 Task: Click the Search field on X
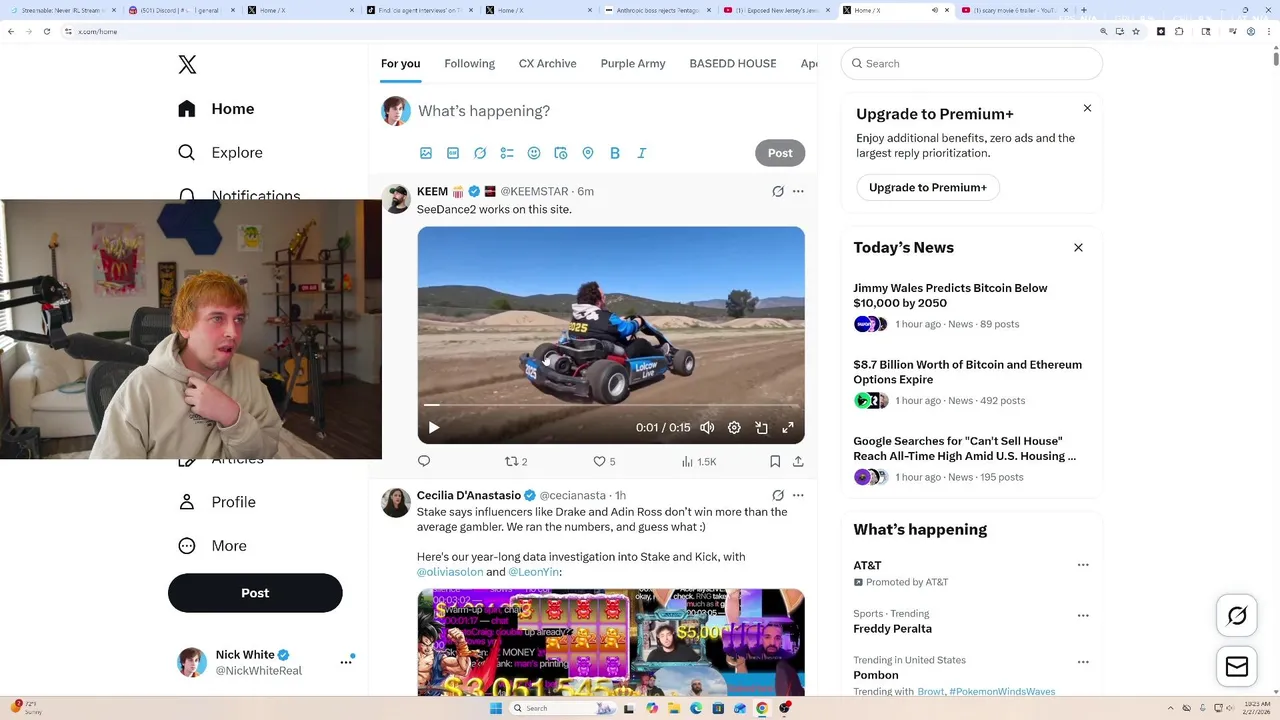coord(972,63)
